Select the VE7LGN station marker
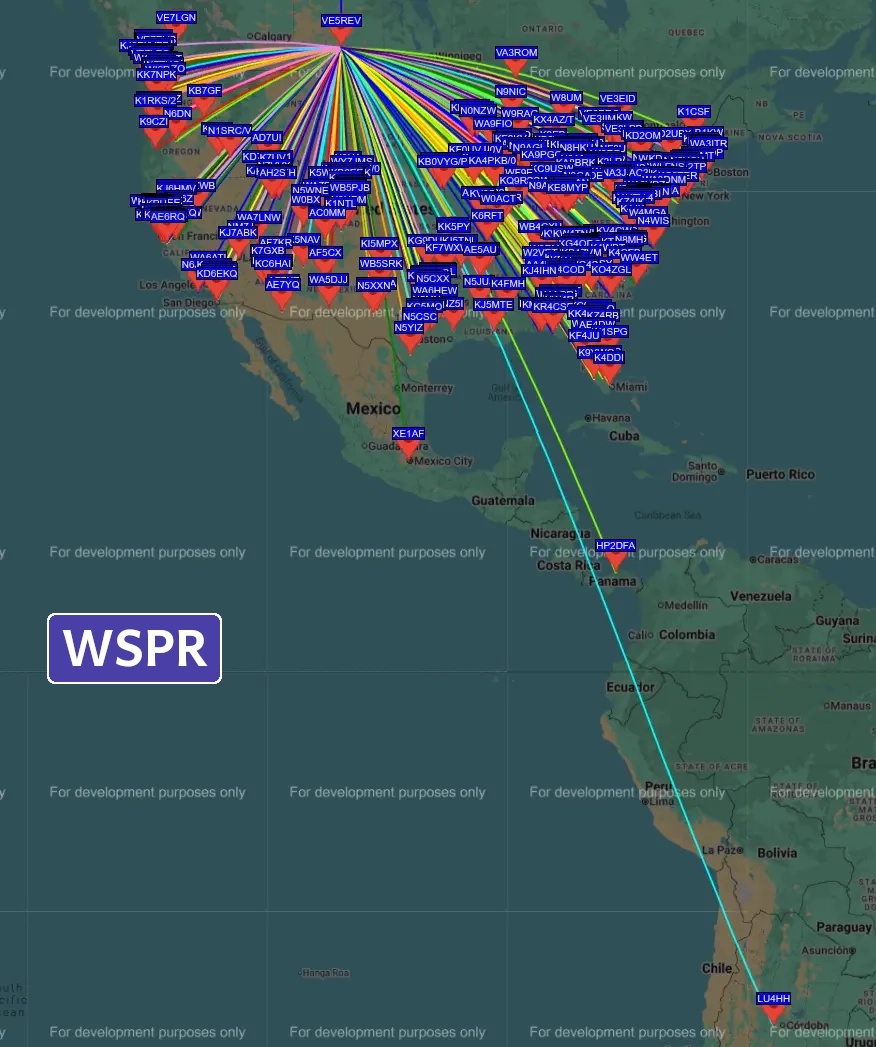 coord(177,32)
